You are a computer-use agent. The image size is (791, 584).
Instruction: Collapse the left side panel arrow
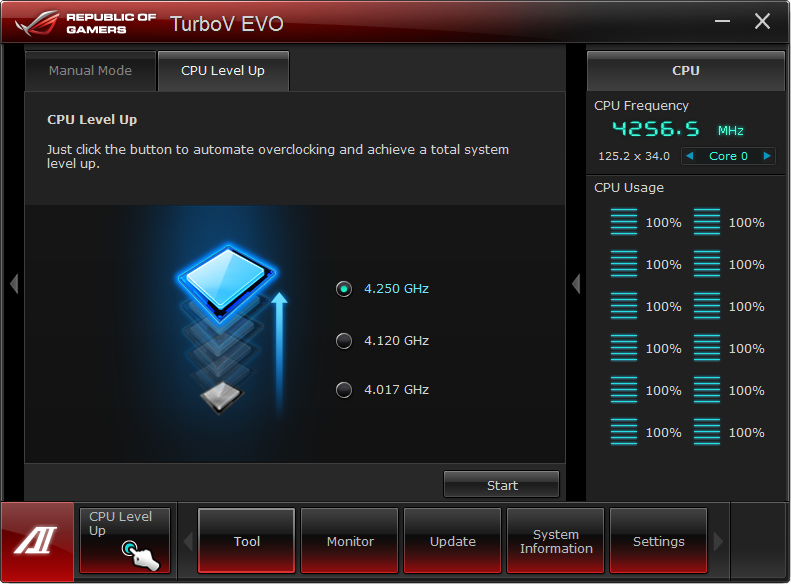point(14,283)
